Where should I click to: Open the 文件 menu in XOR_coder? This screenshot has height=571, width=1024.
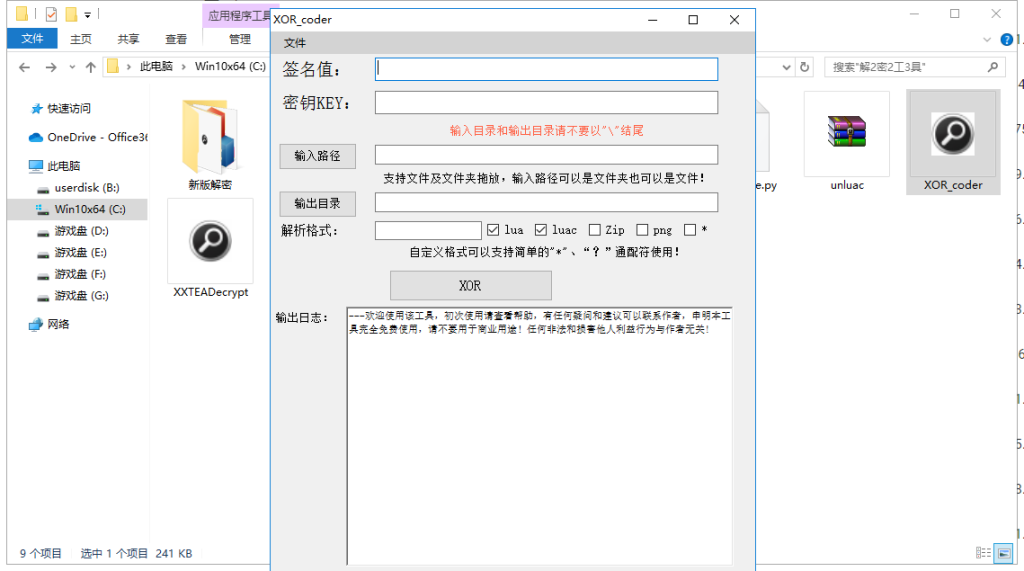pyautogui.click(x=295, y=43)
